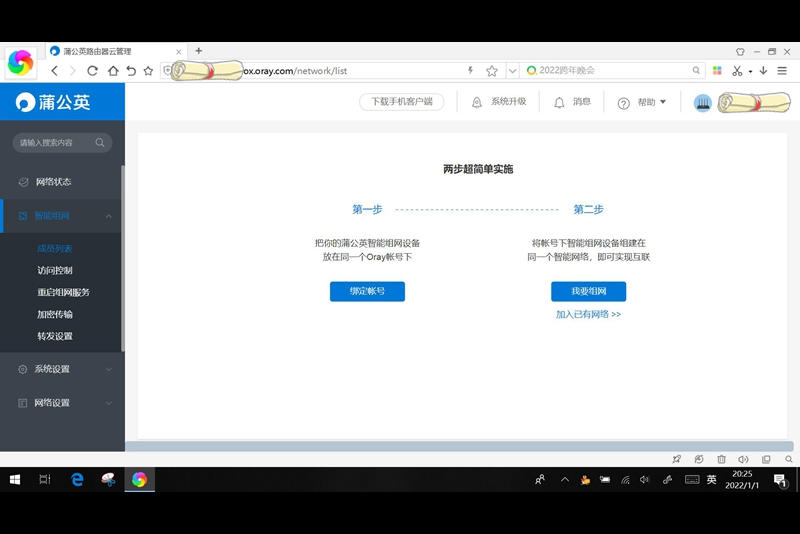Viewport: 800px width, 534px height.
Task: Click the magnifier icon in sidebar search
Action: click(100, 142)
